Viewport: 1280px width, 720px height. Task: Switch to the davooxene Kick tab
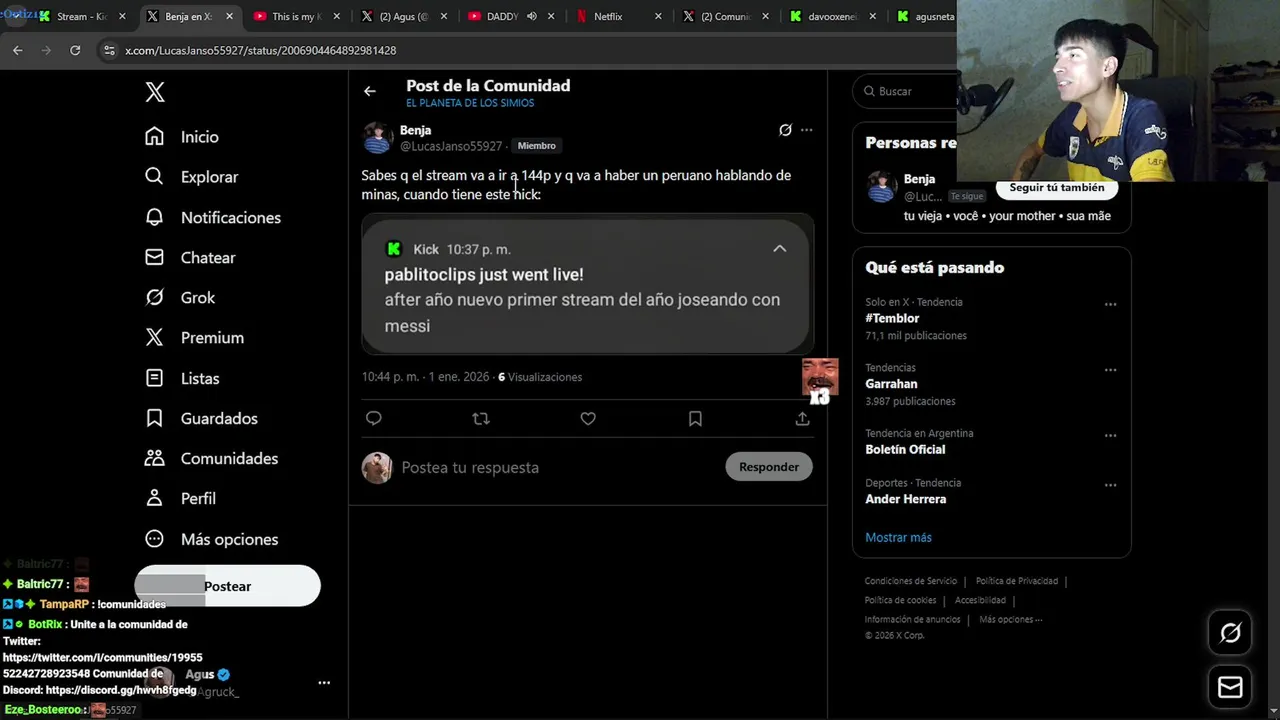833,17
